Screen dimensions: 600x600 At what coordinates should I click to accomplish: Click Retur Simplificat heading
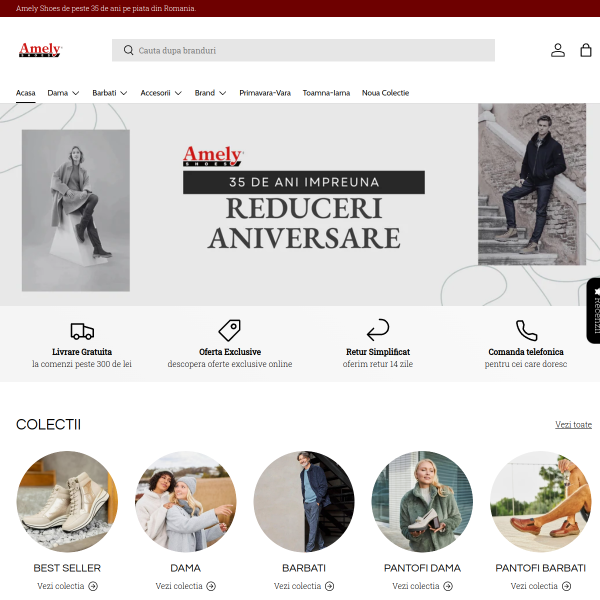coord(378,352)
